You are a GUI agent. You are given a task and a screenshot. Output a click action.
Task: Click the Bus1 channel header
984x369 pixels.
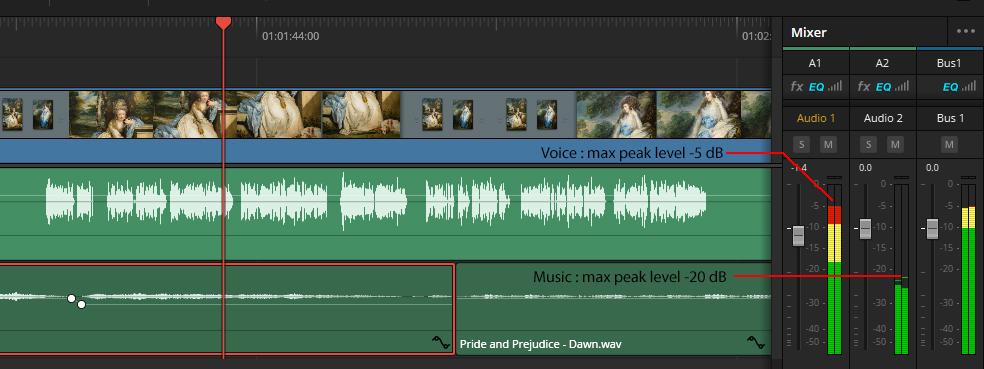click(949, 63)
